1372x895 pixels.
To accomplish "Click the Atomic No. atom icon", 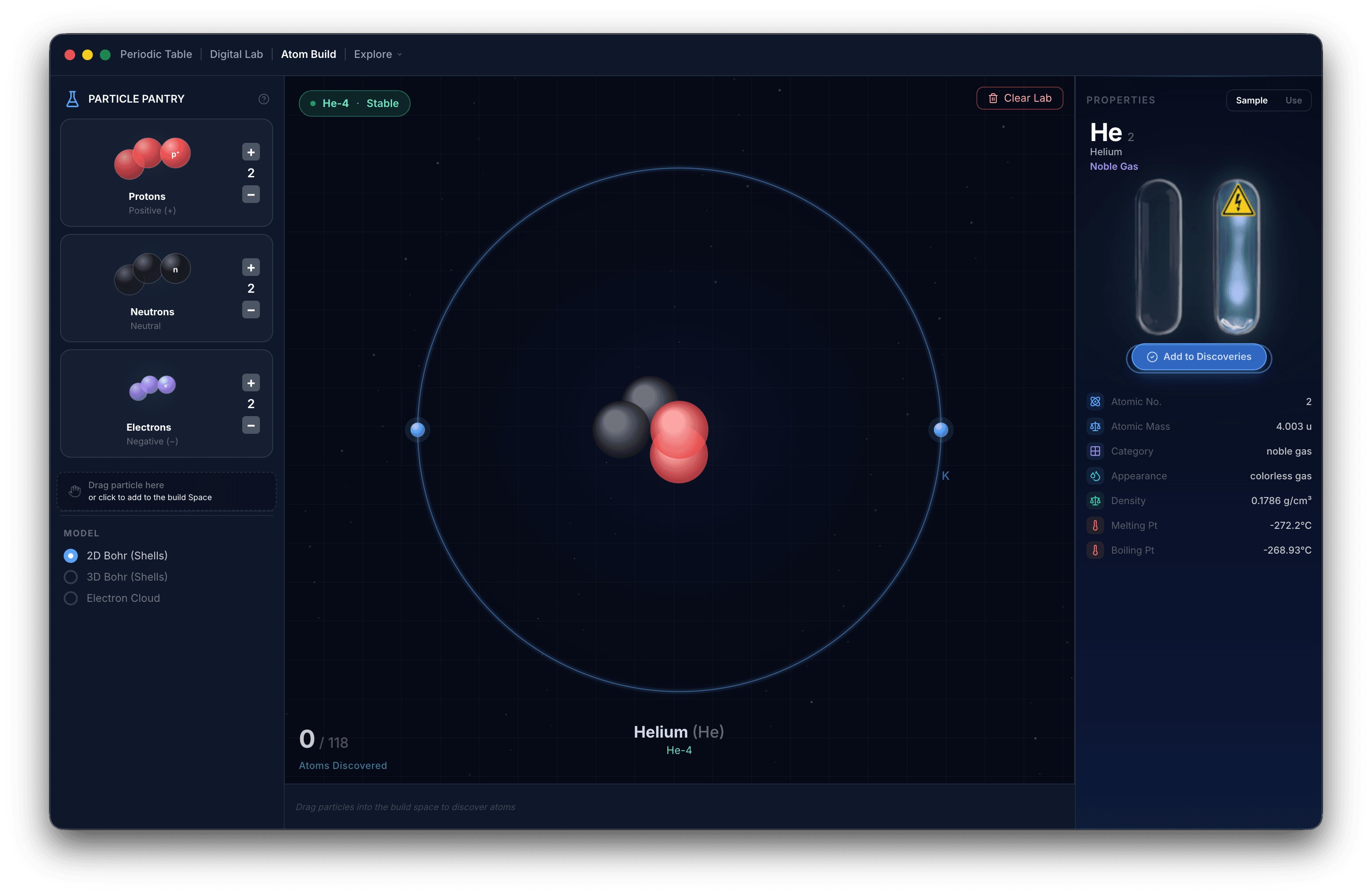I will pyautogui.click(x=1095, y=402).
